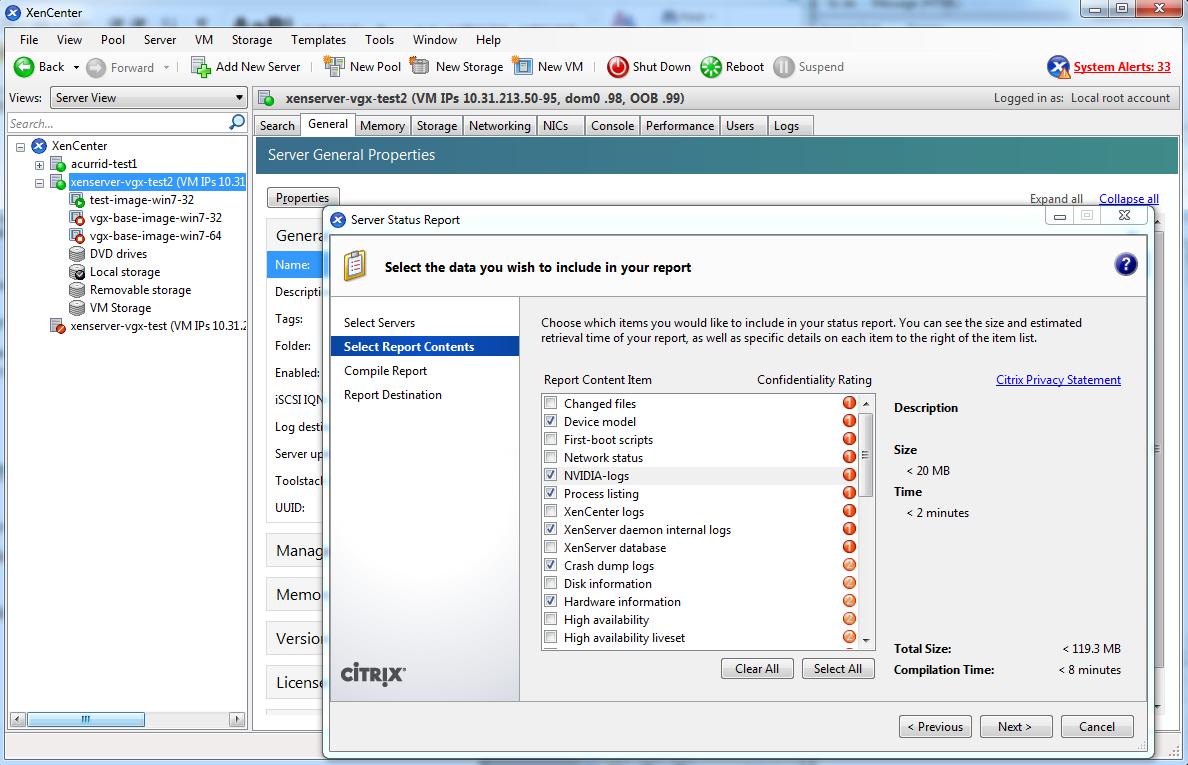Click the help question mark in the dialog

pyautogui.click(x=1126, y=264)
